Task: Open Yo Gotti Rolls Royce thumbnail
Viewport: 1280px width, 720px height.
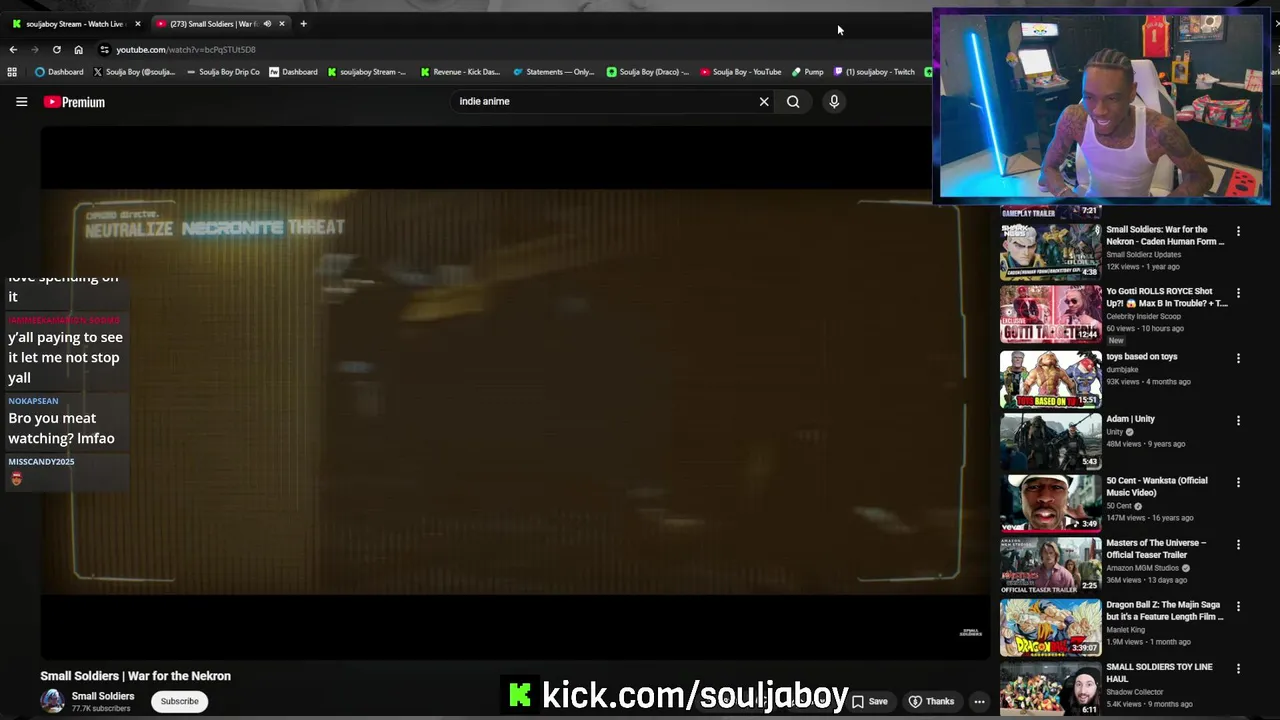Action: [1050, 314]
